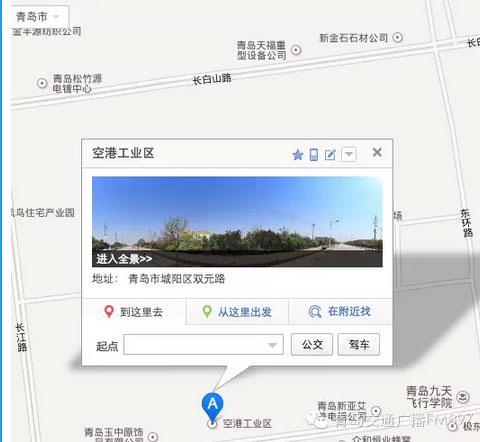This screenshot has width=480, height=442.
Task: Click the 新金石石材公司 label text
Action: [353, 38]
